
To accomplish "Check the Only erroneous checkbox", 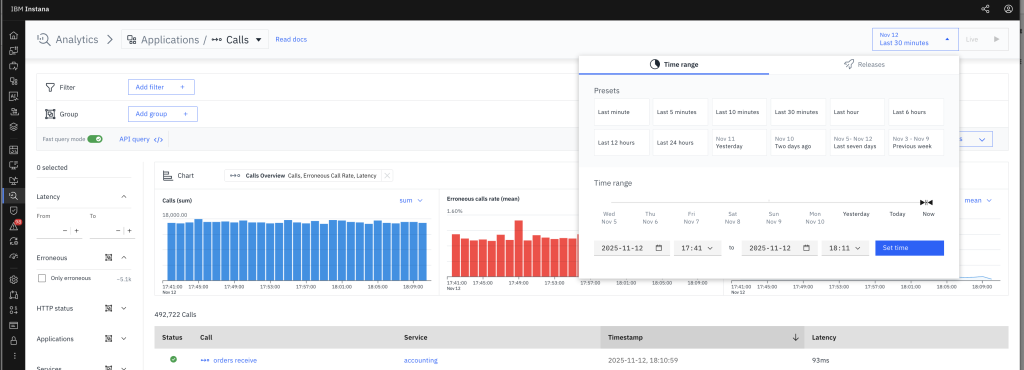I will 42,278.
